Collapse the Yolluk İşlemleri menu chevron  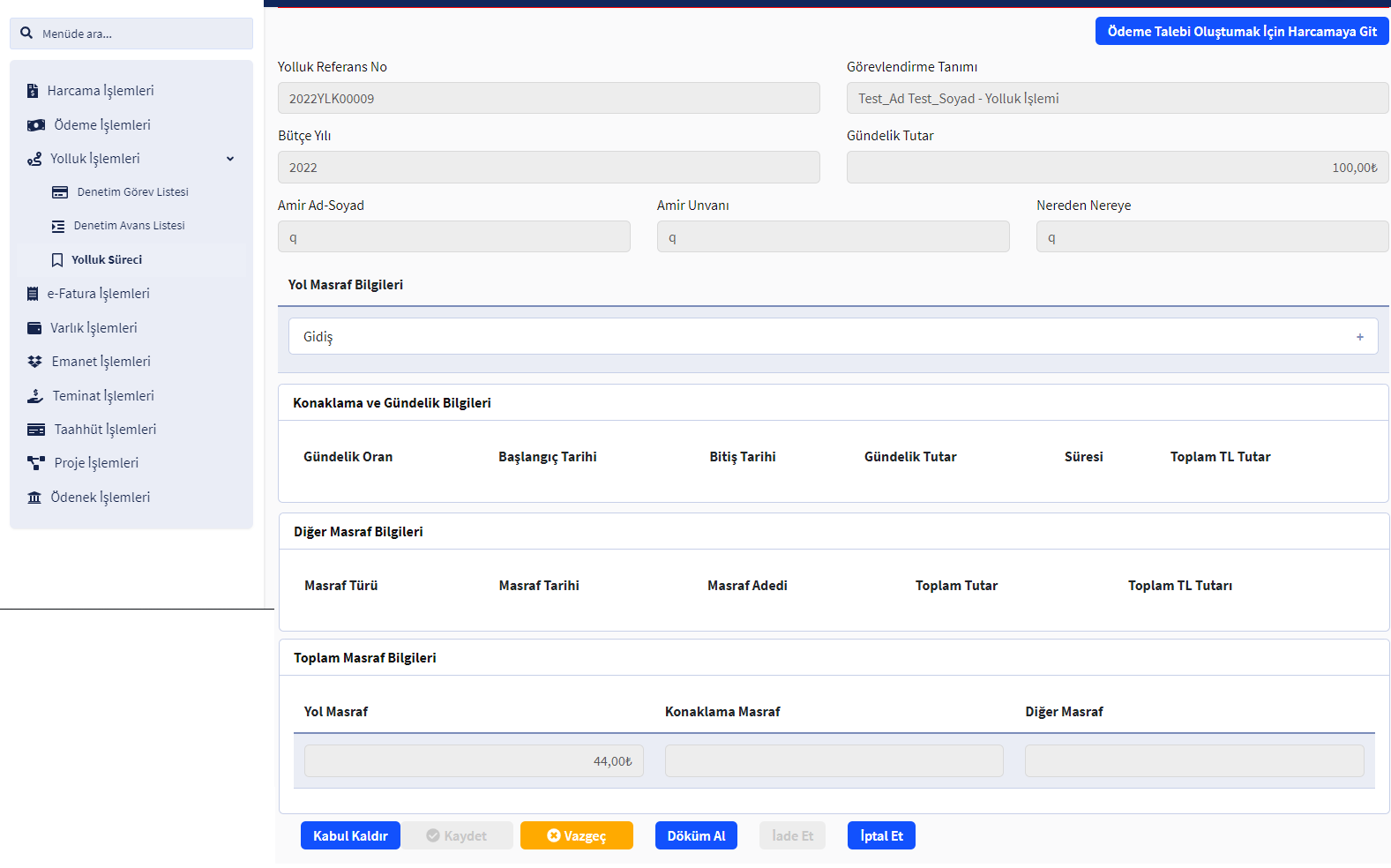(230, 159)
